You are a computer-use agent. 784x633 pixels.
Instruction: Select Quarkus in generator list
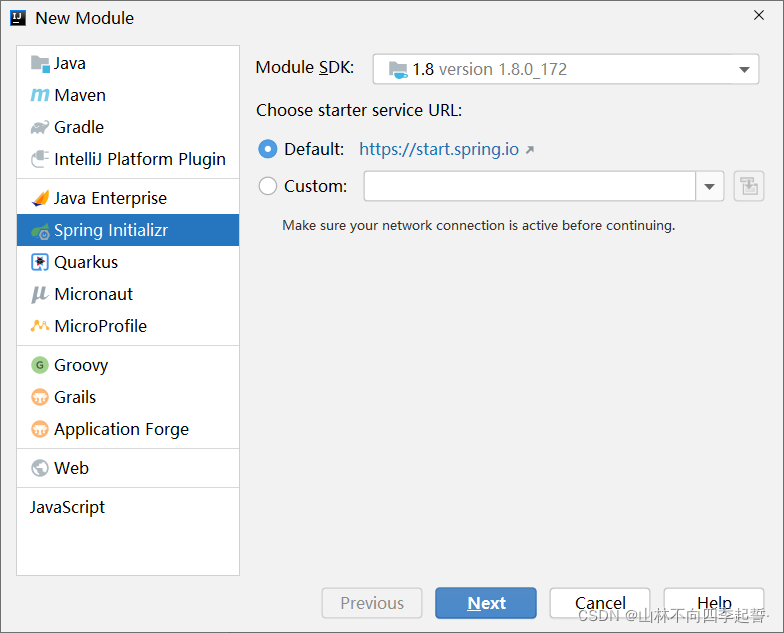click(128, 262)
